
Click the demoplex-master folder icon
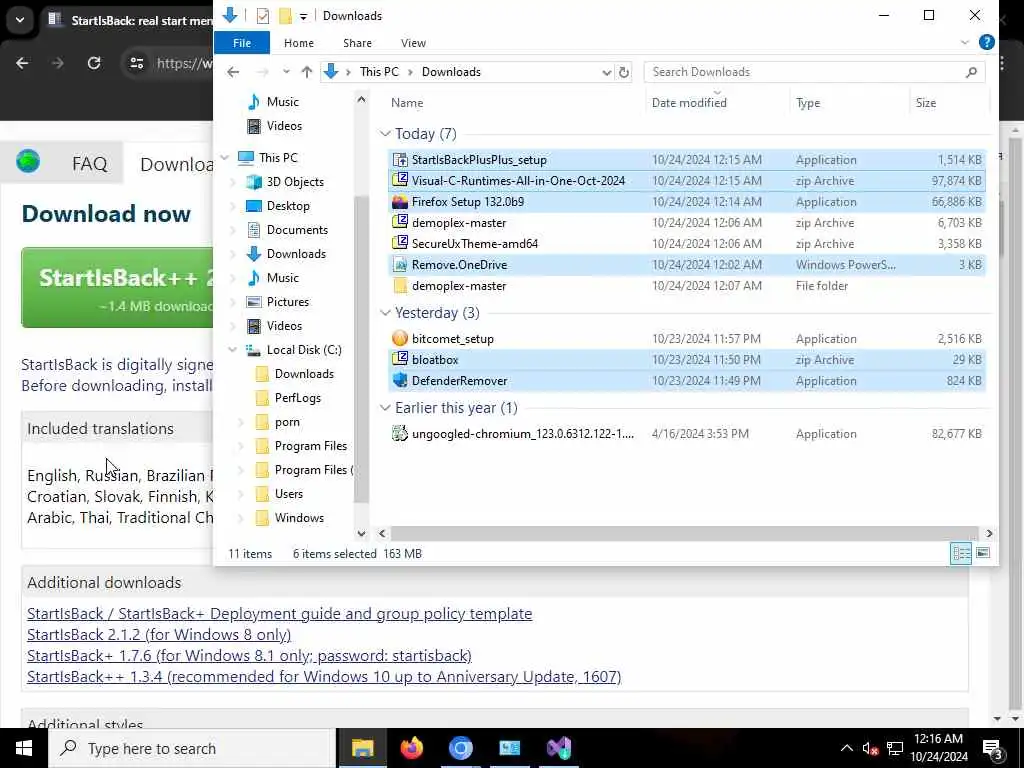400,285
